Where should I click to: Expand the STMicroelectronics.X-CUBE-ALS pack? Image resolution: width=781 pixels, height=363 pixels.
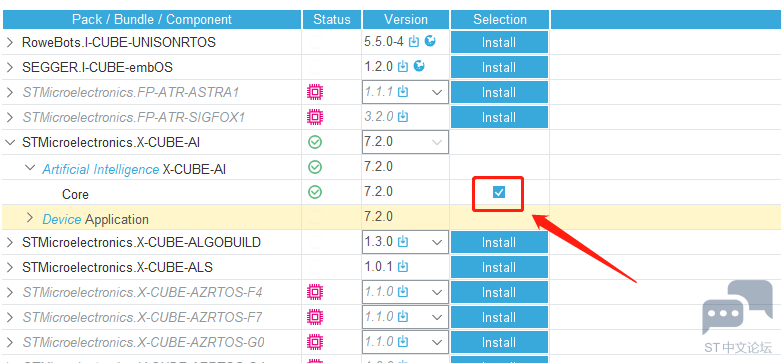click(x=10, y=267)
